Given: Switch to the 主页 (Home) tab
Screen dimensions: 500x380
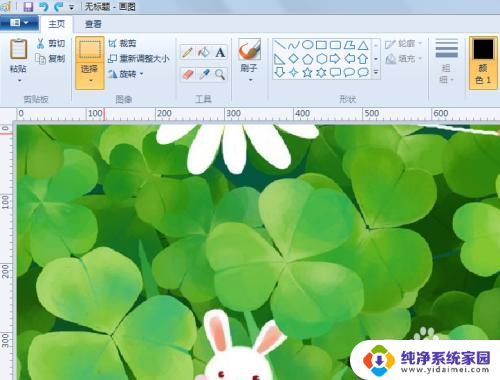Looking at the screenshot, I should (x=56, y=24).
